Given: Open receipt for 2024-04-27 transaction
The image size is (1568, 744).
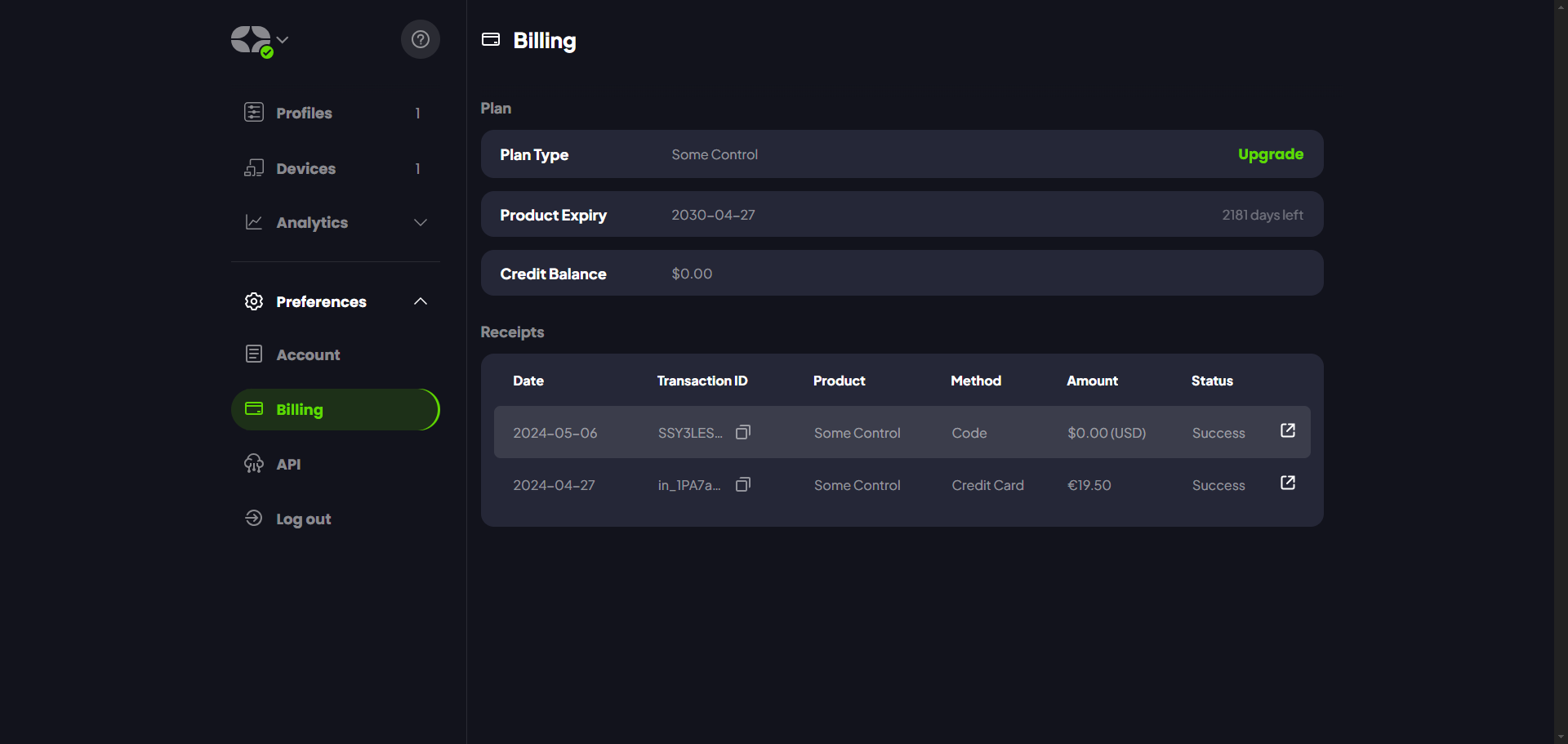Looking at the screenshot, I should 1287,483.
